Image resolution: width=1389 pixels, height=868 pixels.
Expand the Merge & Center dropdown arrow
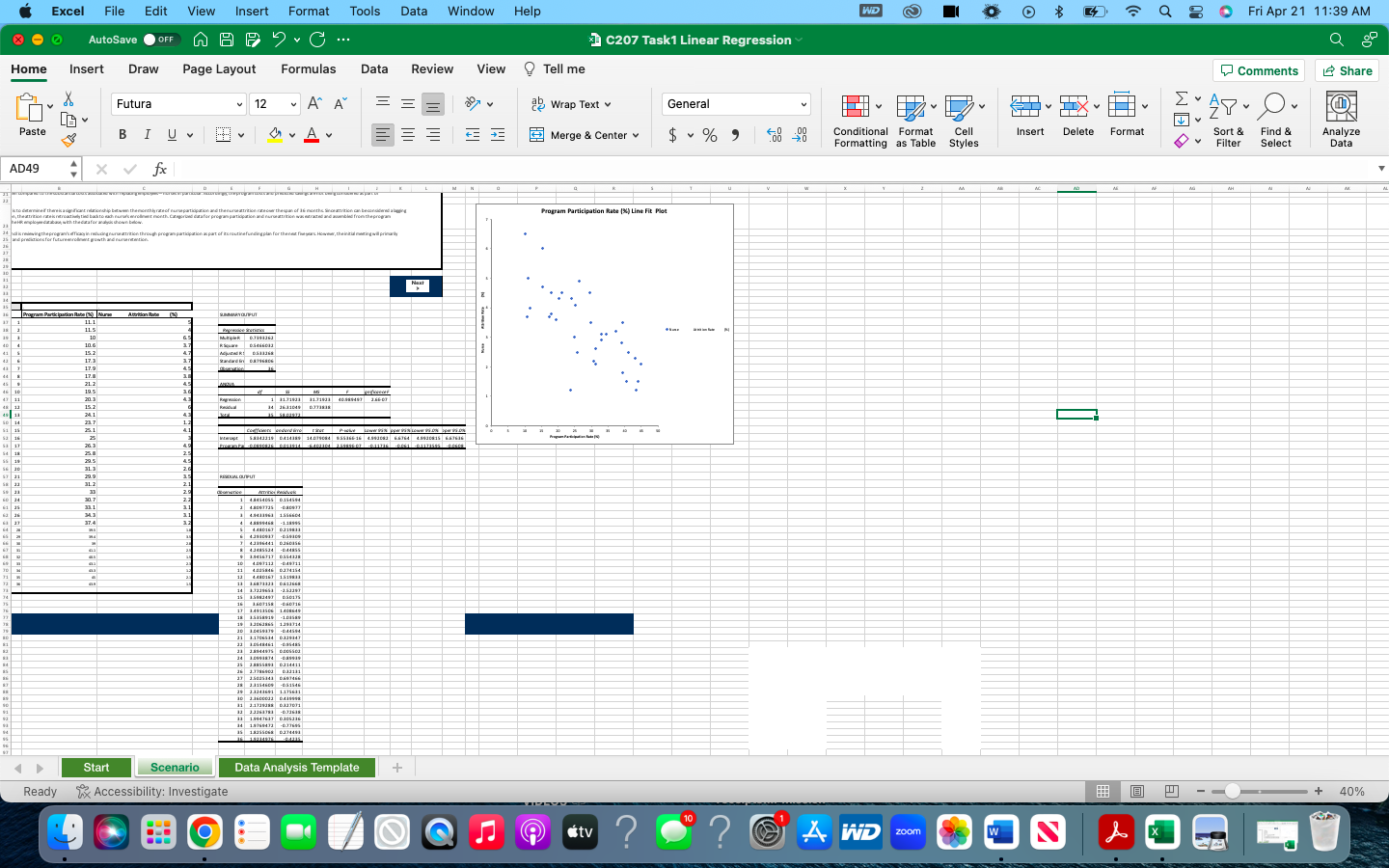click(x=636, y=136)
